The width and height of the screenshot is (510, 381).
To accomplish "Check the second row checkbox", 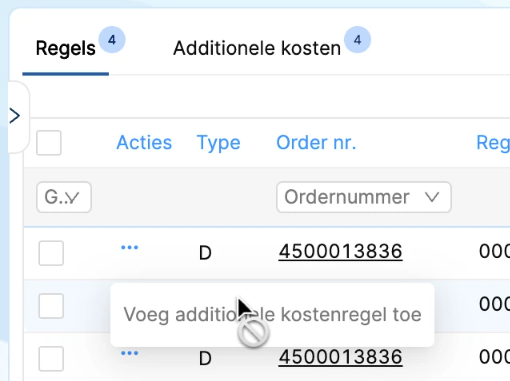I will 51,306.
